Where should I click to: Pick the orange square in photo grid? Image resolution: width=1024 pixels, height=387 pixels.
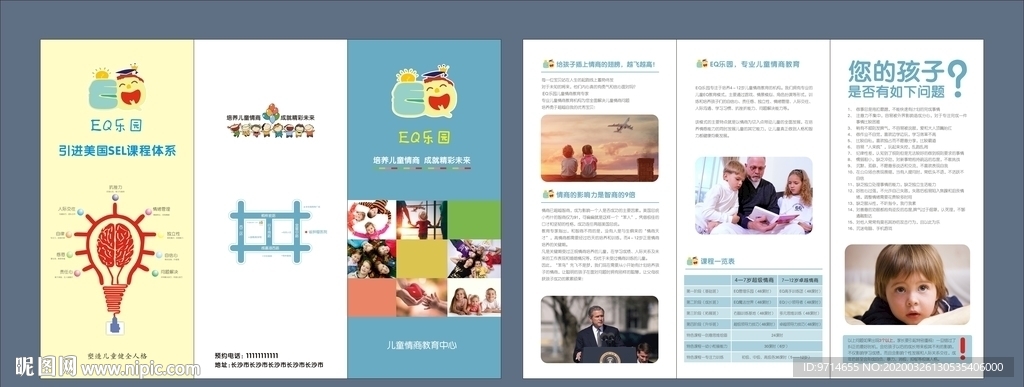(372, 298)
